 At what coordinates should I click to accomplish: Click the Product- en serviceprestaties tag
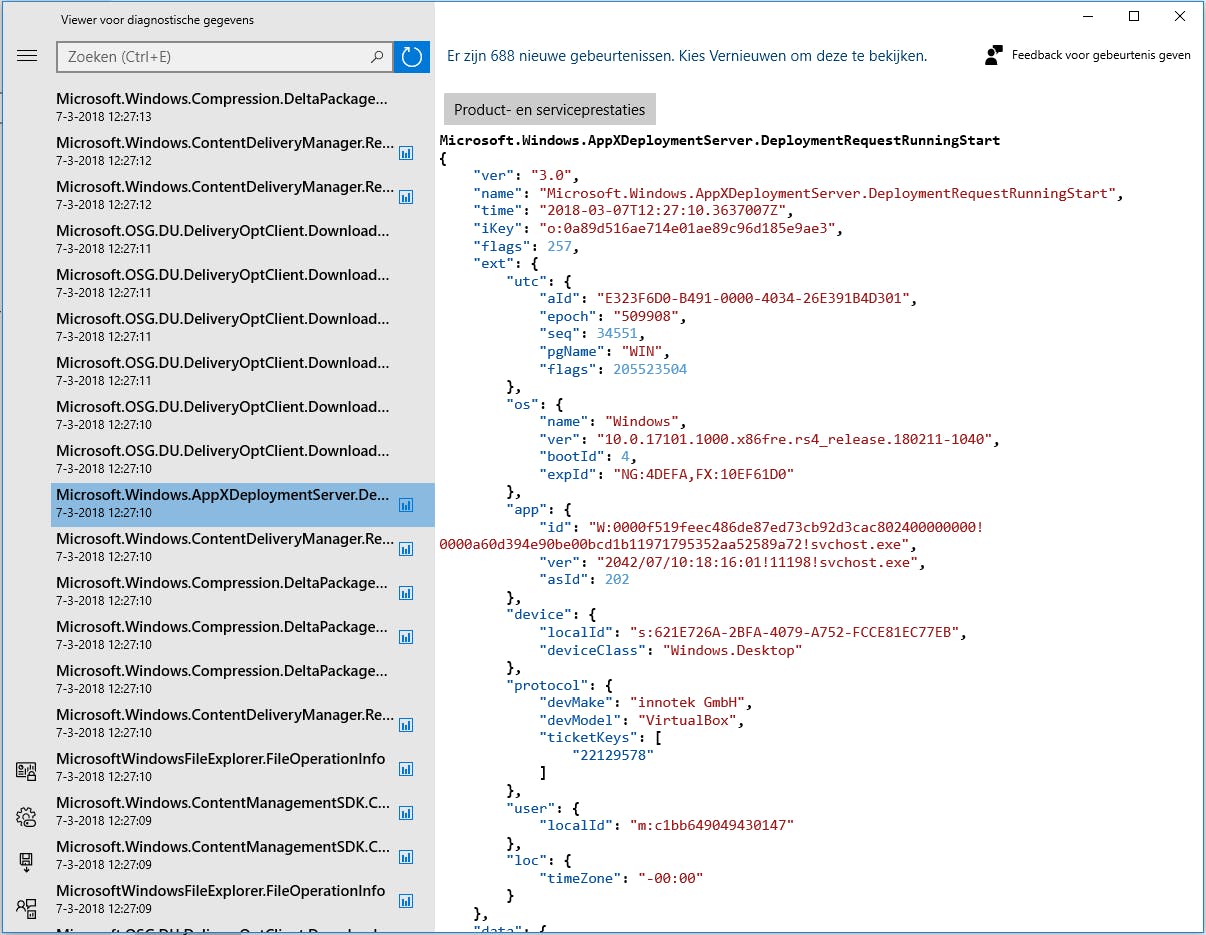coord(549,110)
